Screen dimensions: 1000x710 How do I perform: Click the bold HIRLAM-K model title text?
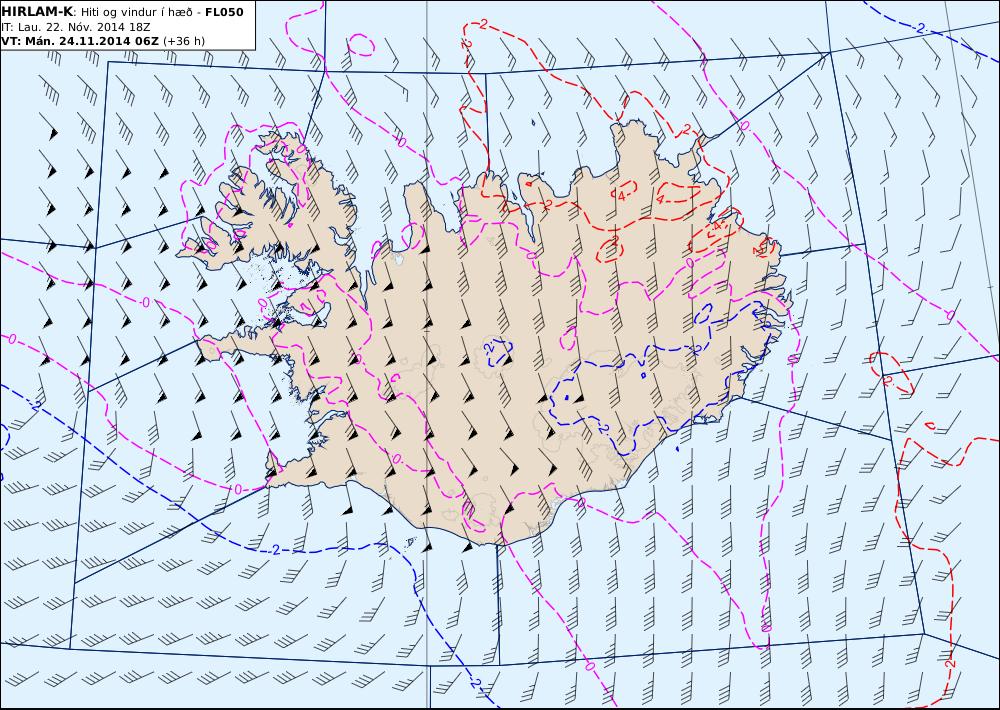pos(37,11)
